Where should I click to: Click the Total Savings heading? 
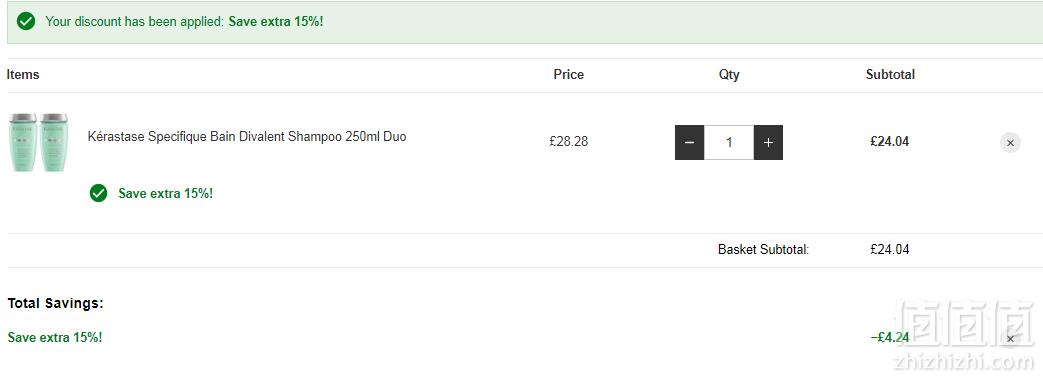56,304
